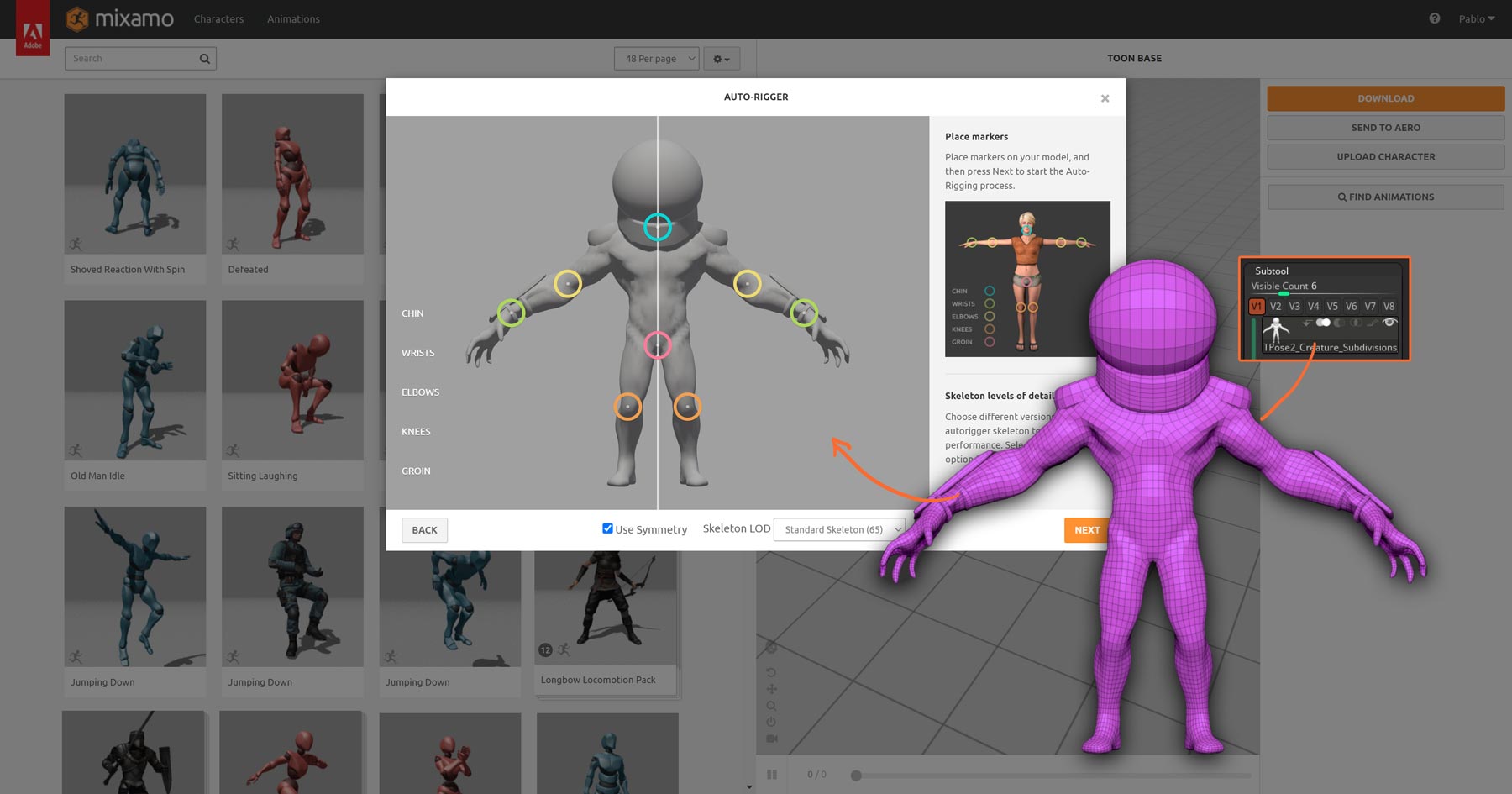Open the gear settings dropdown

pos(722,59)
